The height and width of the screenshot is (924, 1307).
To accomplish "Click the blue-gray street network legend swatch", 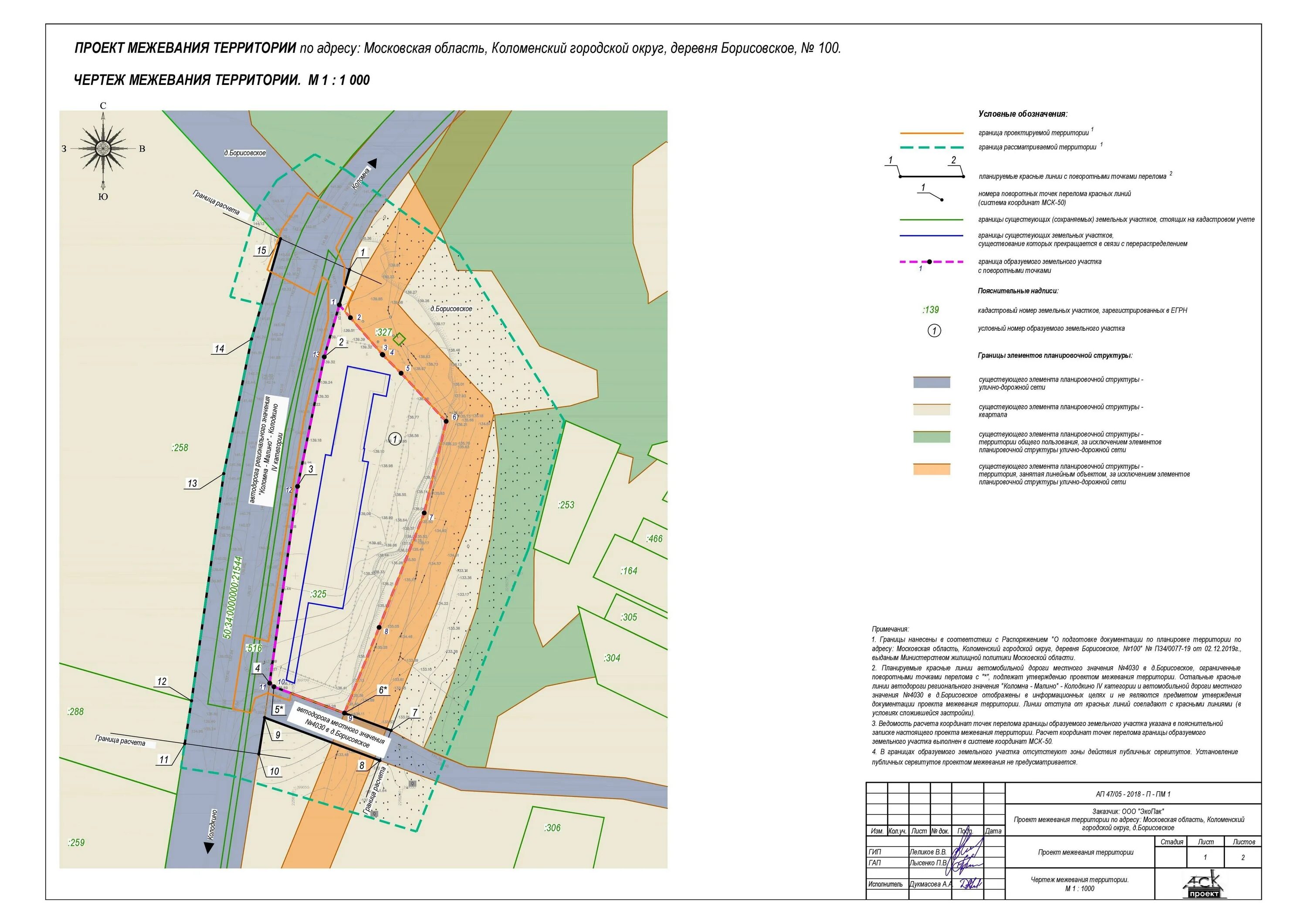I will pyautogui.click(x=932, y=382).
